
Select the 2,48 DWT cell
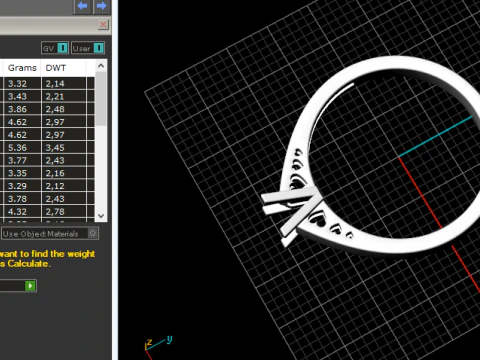(64, 109)
